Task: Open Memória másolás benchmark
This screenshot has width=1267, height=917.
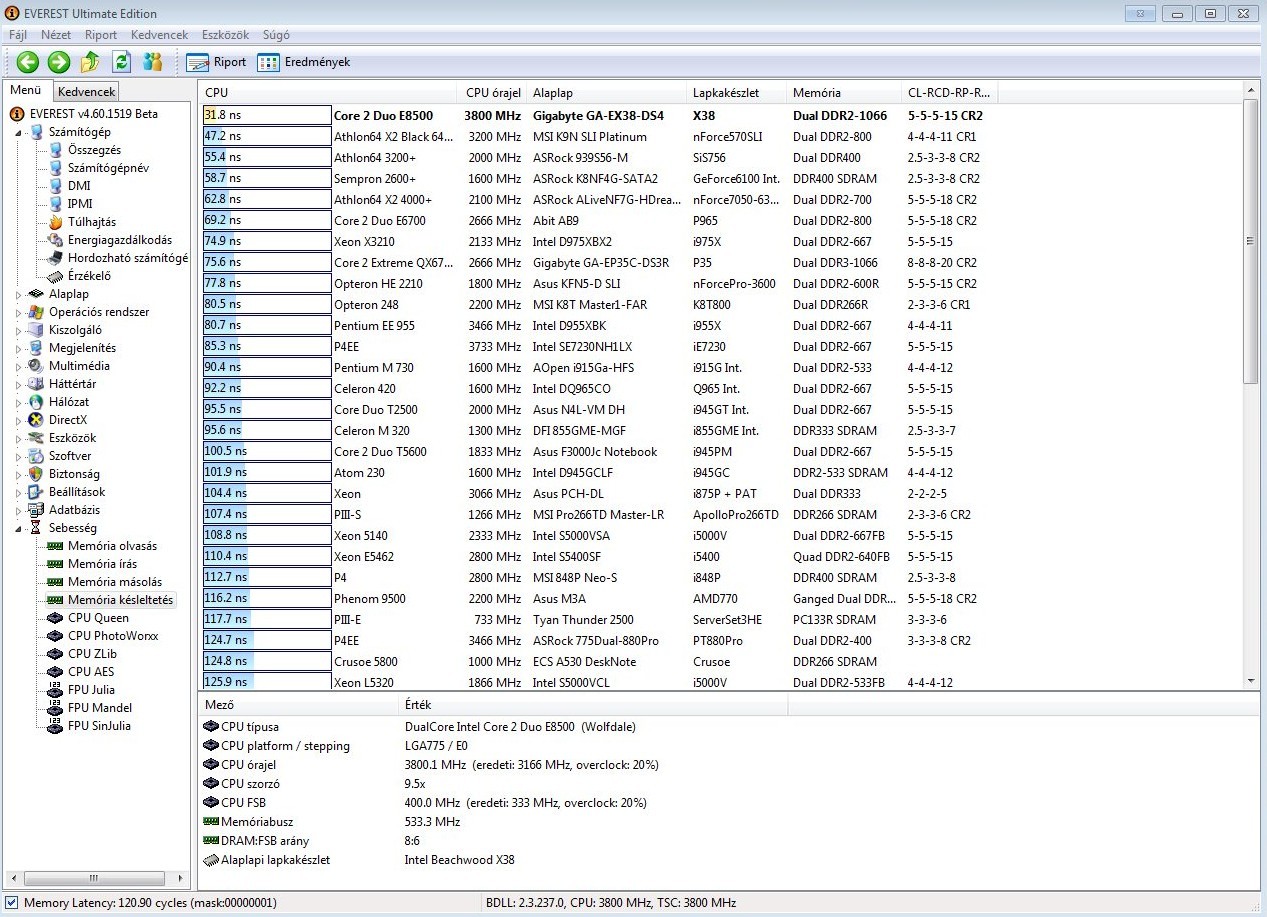Action: click(x=115, y=582)
